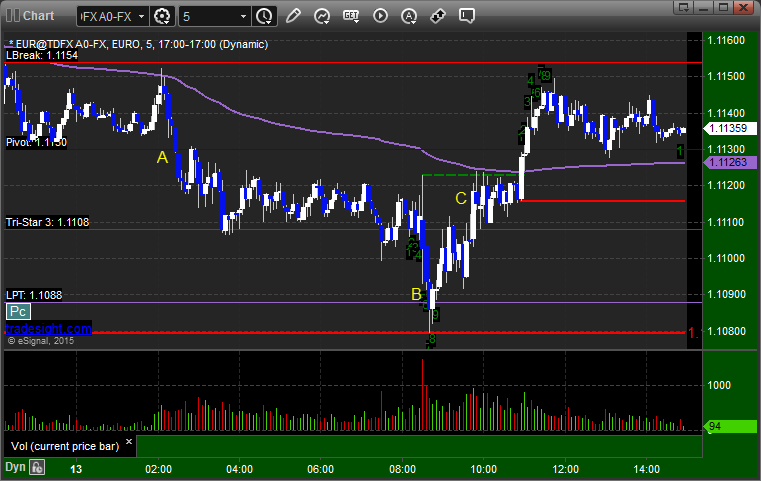The width and height of the screenshot is (761, 481).
Task: Click the comment bubble icon in toolbar
Action: point(467,16)
